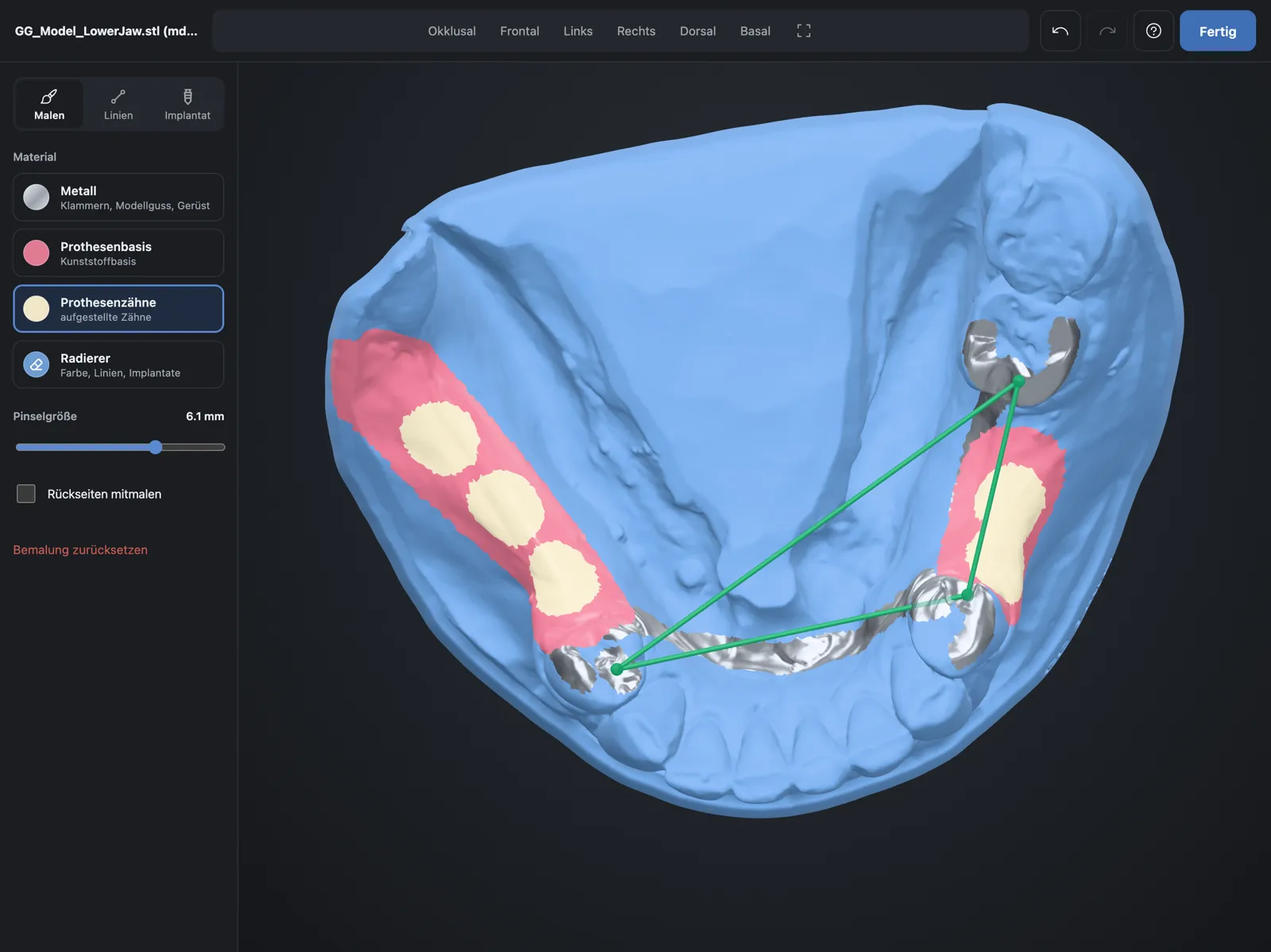The image size is (1271, 952).
Task: Click the 6.1 mm brush size value
Action: (x=205, y=416)
